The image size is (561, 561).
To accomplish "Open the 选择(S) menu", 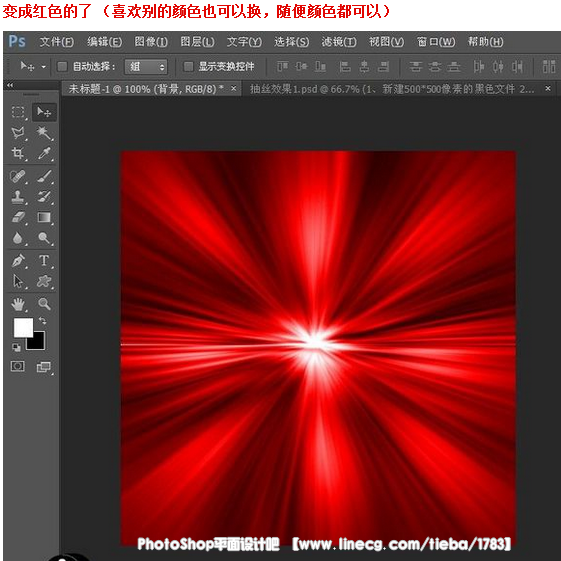I will coord(292,42).
